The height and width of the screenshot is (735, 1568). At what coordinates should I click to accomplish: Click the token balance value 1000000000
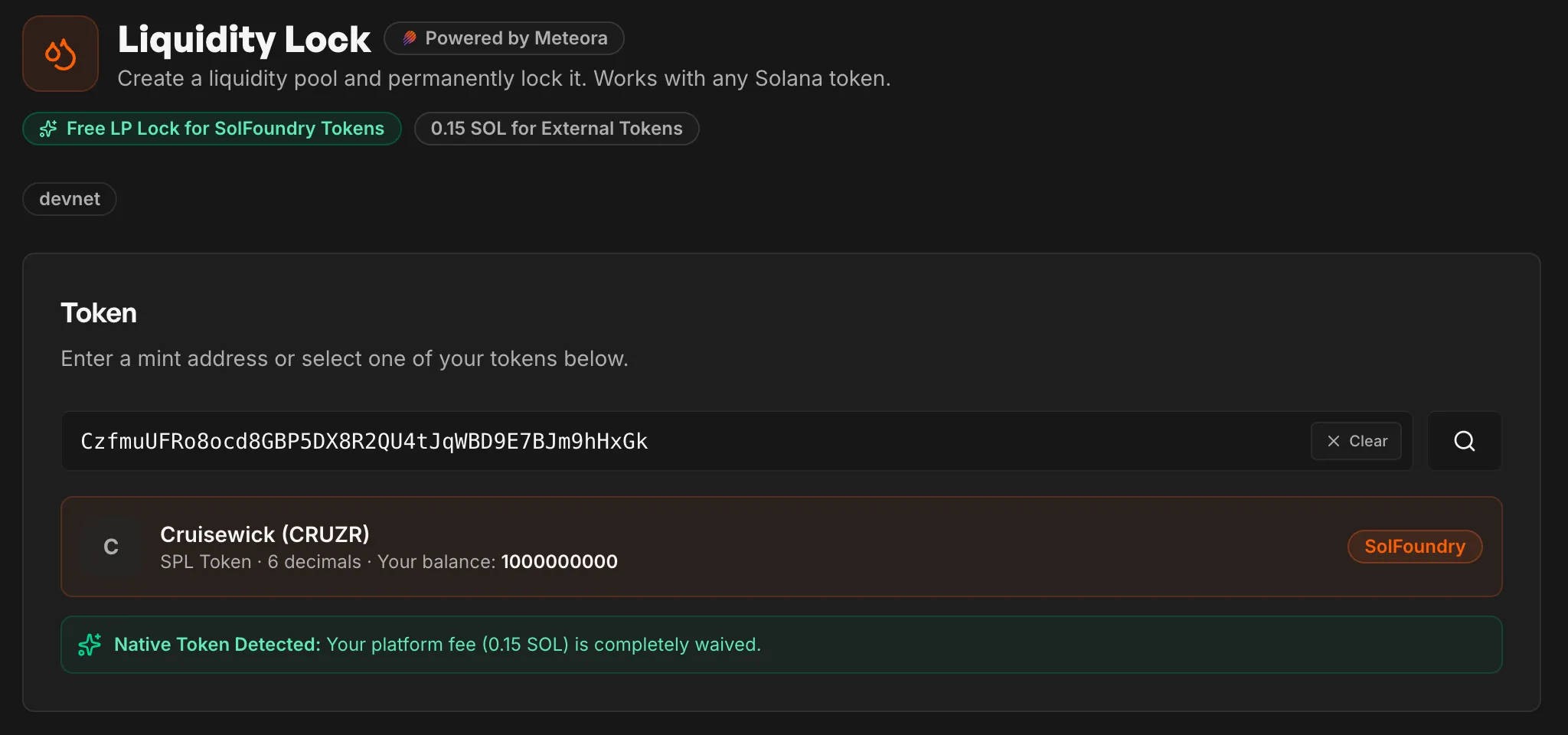point(559,562)
